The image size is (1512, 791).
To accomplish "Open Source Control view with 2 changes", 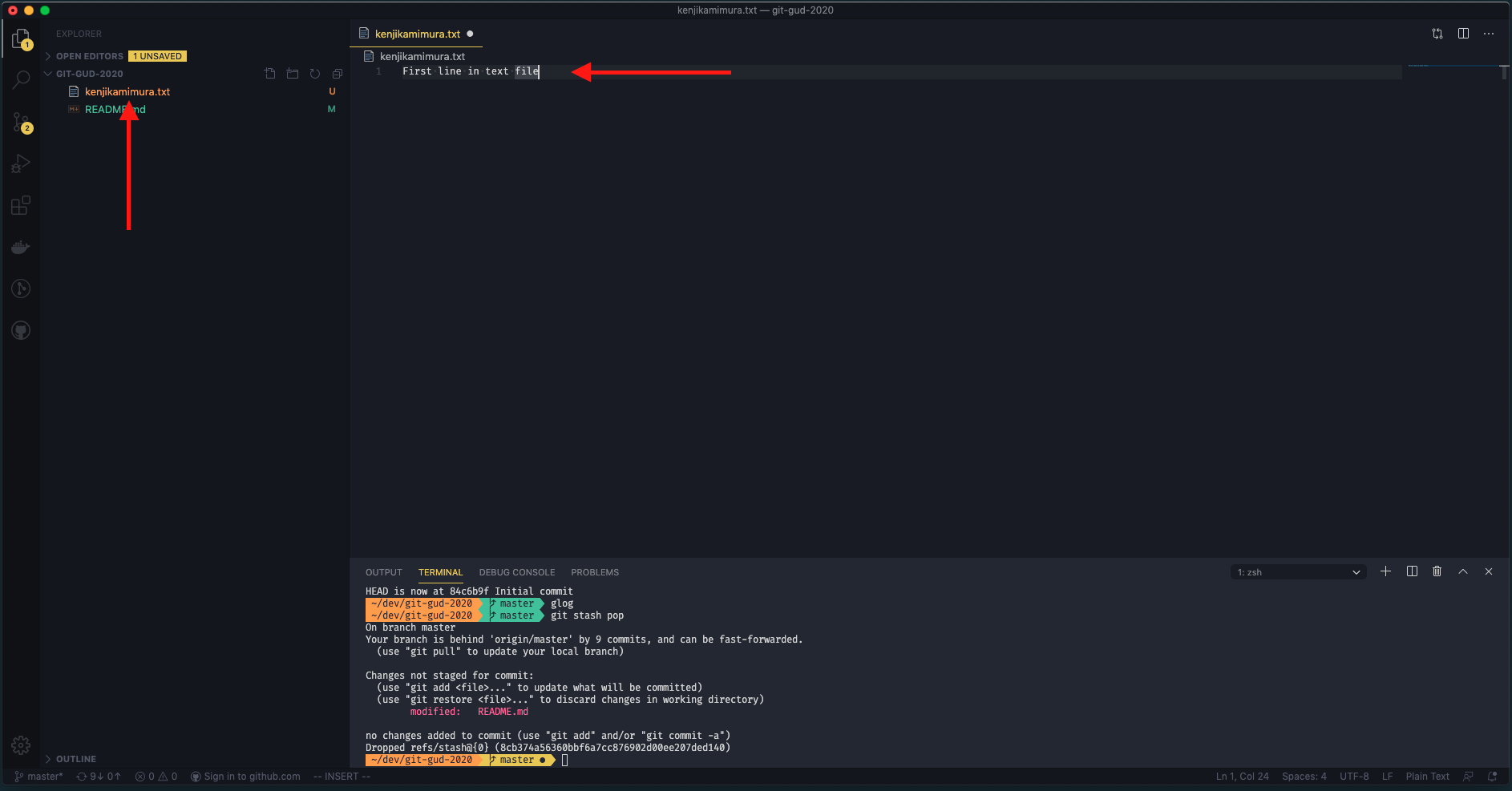I will coord(21,122).
